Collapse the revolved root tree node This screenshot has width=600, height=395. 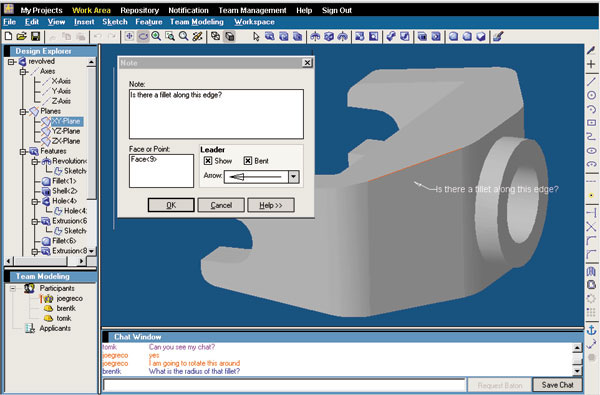pyautogui.click(x=11, y=62)
